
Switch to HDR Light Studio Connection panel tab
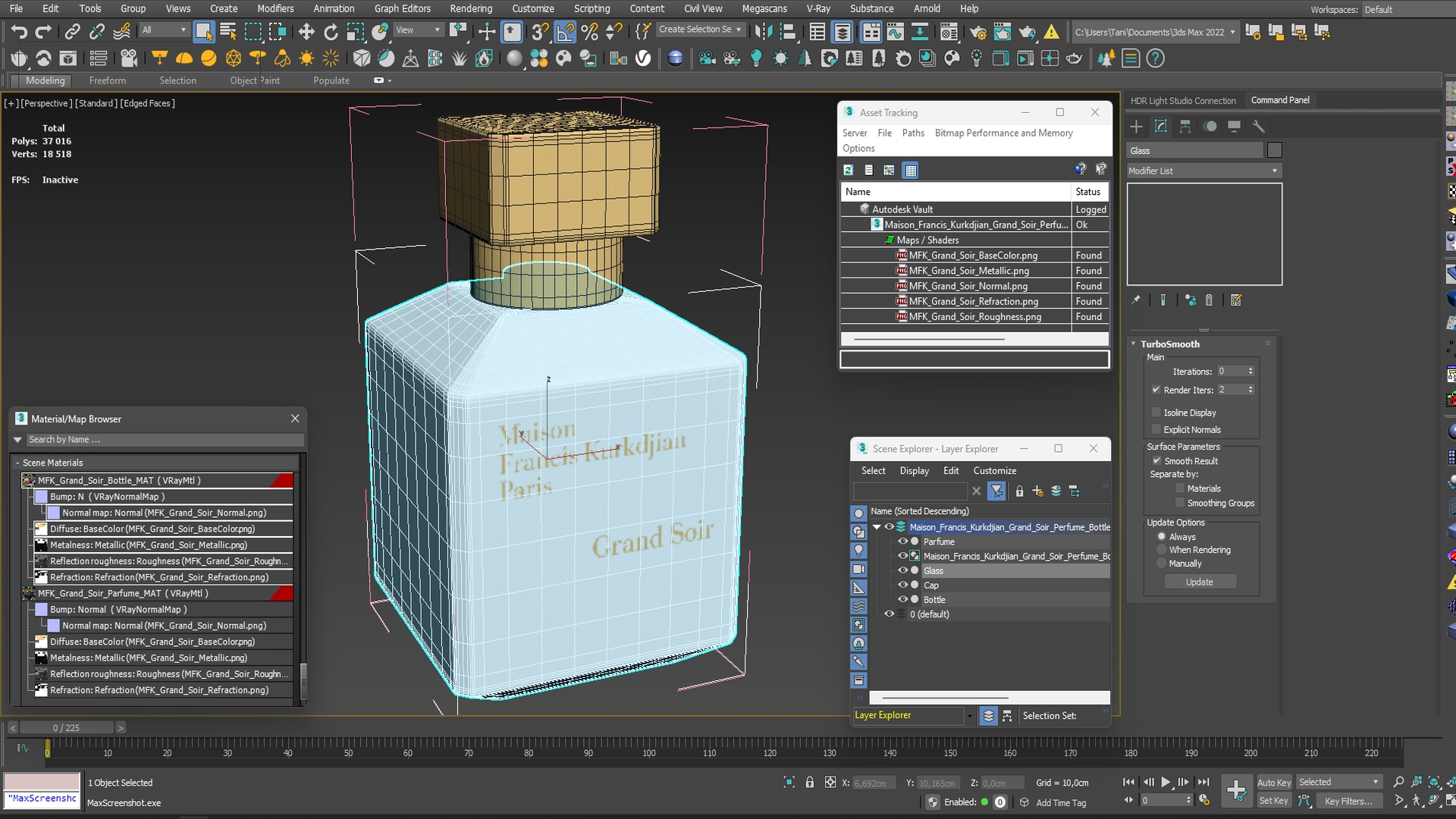tap(1183, 101)
